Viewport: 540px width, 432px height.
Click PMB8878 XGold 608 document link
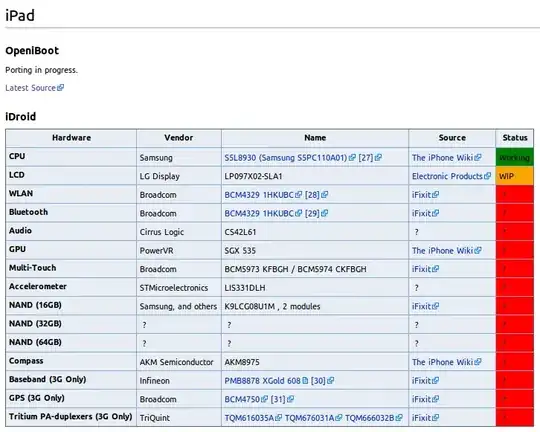tap(266, 381)
